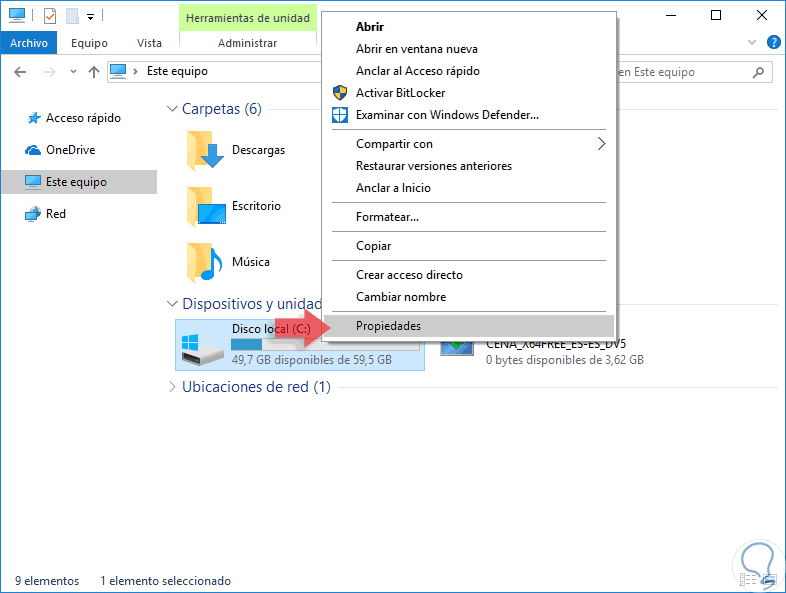Viewport: 786px width, 593px height.
Task: Click the Este equipo monitor icon in sidebar
Action: click(33, 182)
